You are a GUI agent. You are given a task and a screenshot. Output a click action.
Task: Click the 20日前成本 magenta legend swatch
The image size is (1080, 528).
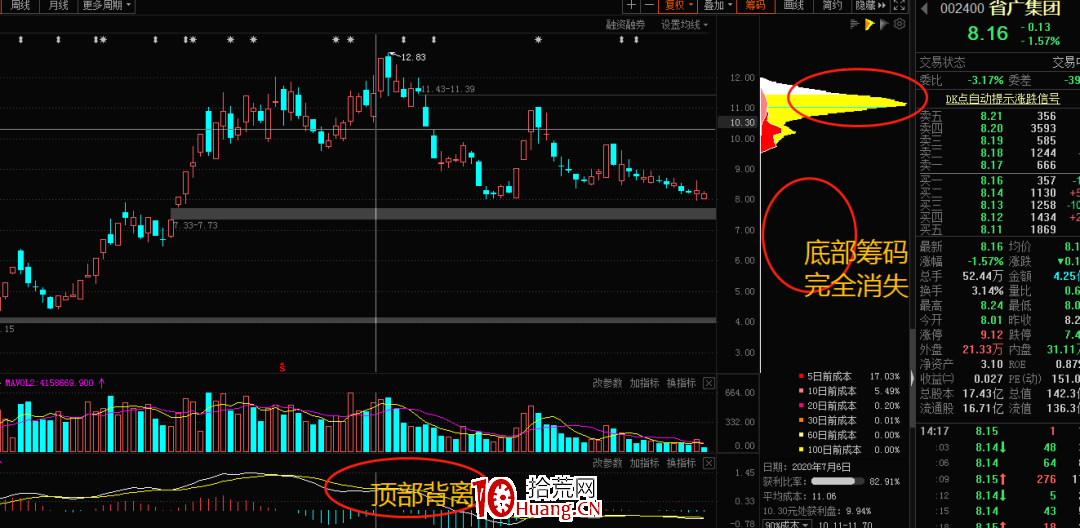[x=800, y=406]
